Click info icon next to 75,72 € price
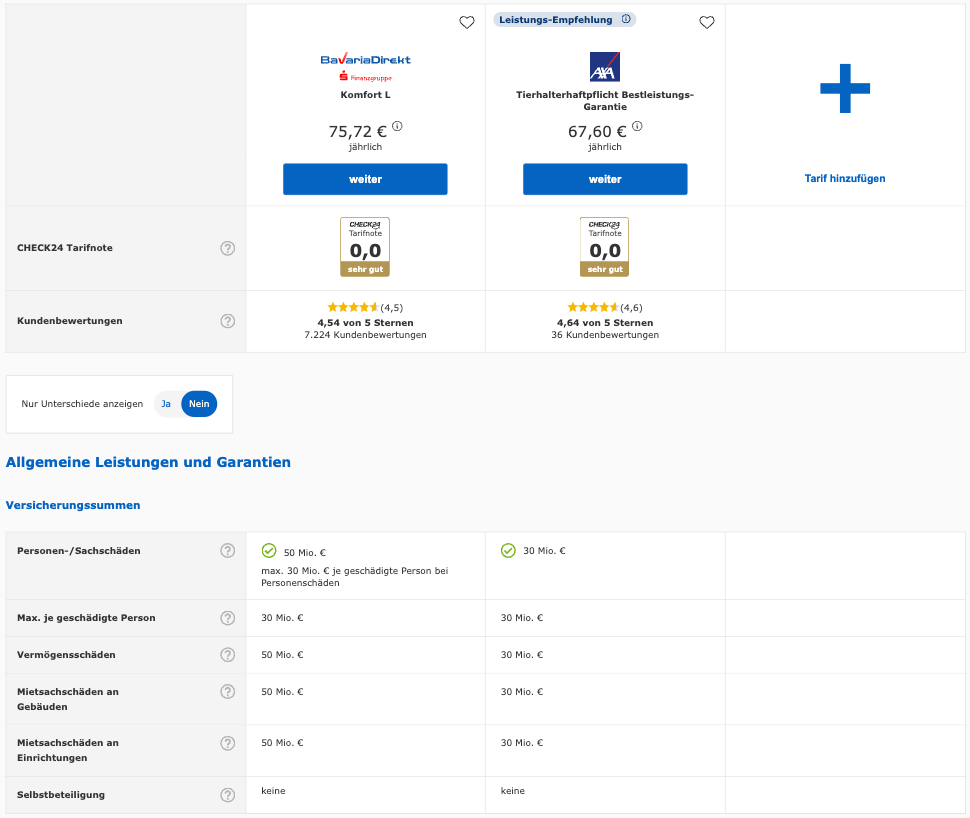Viewport: 970px width, 818px height. point(397,126)
